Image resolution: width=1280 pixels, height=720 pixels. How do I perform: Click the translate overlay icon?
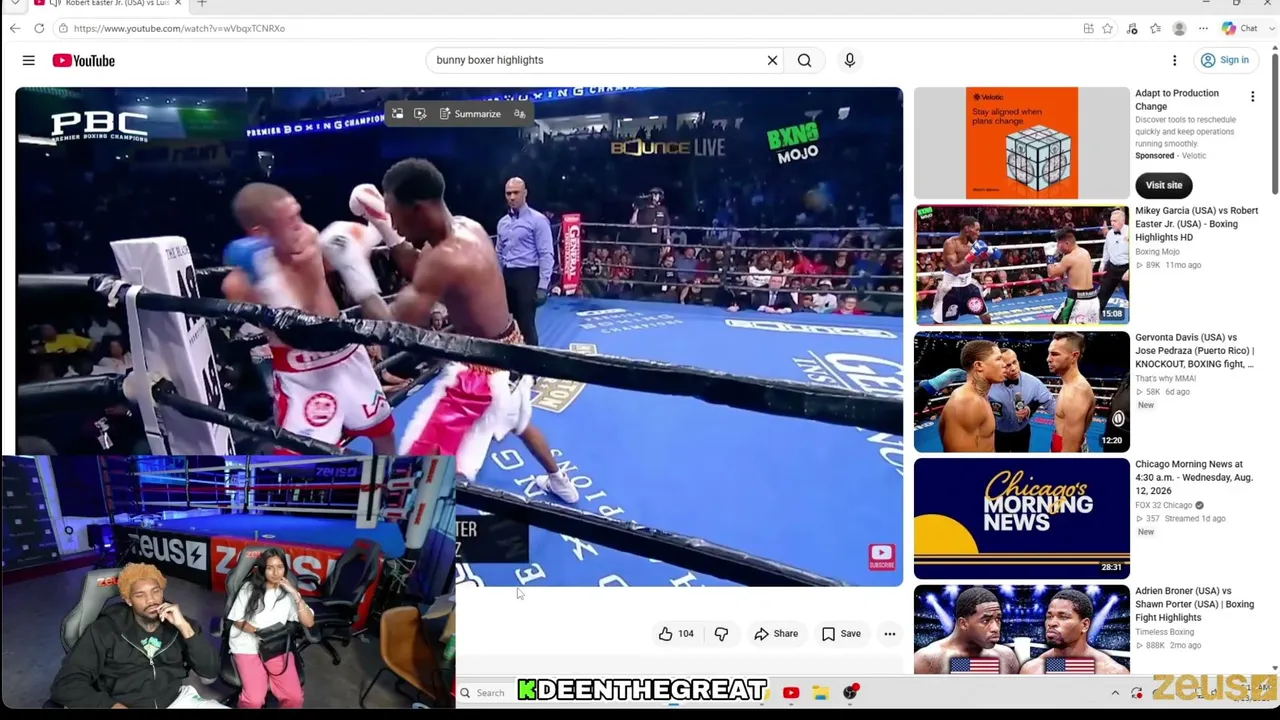point(519,114)
